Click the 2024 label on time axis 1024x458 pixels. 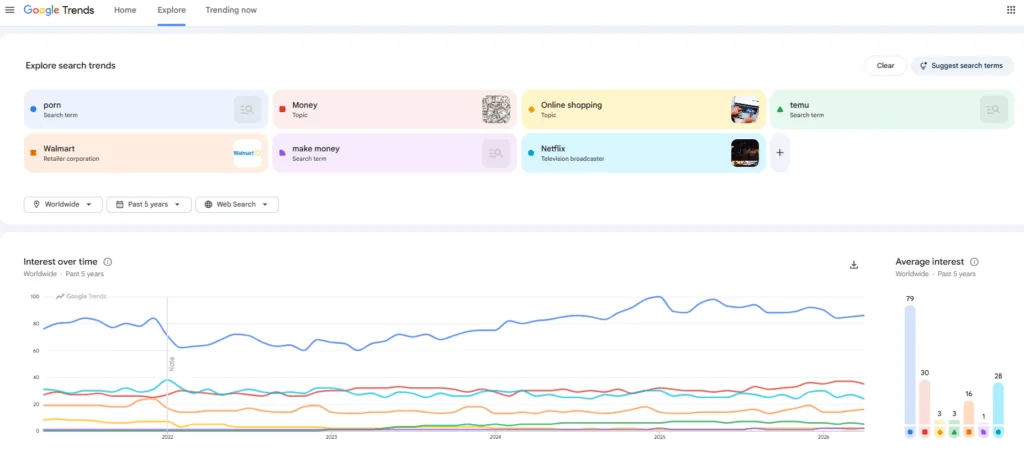[495, 437]
